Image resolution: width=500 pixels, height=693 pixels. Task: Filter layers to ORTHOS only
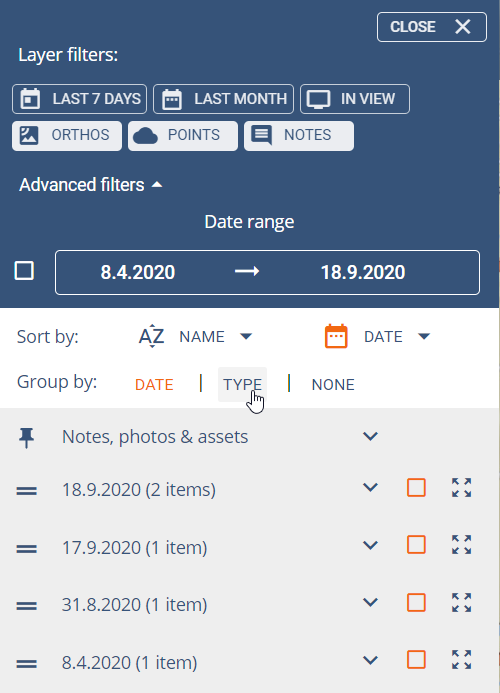(x=67, y=136)
